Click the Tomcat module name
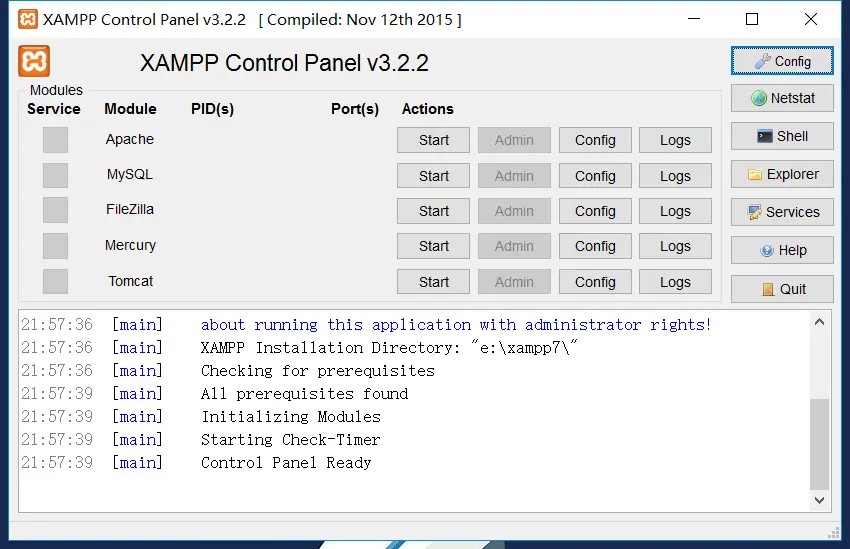Screen dimensions: 850x549 click(130, 281)
